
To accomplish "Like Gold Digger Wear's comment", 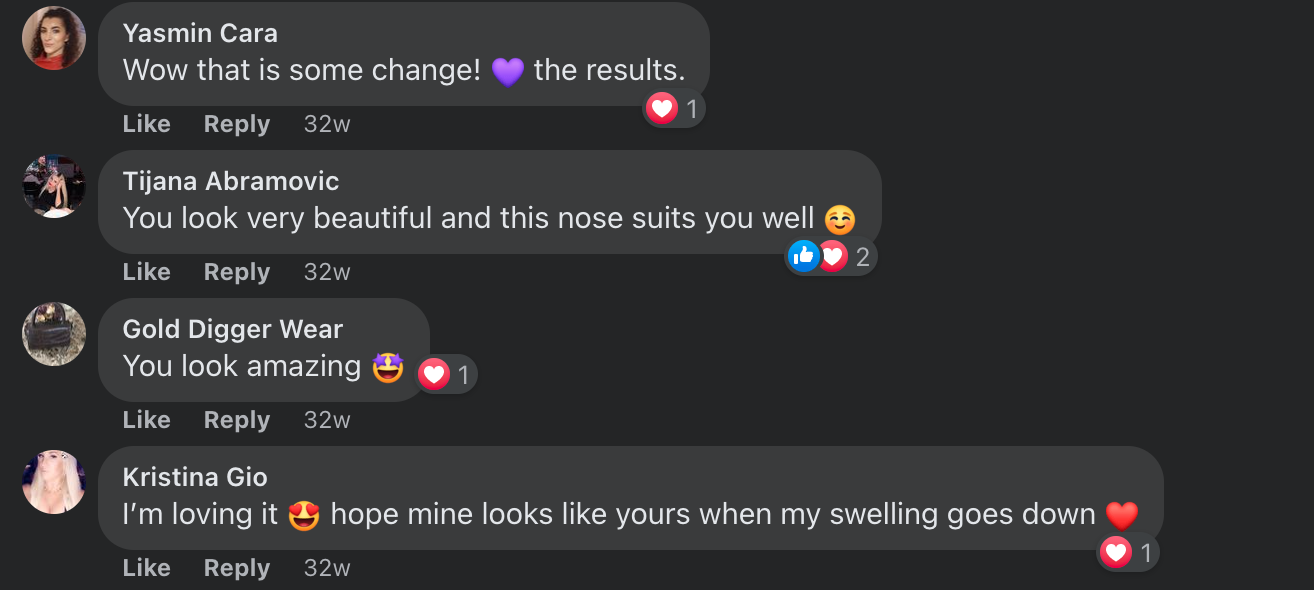I will (147, 420).
